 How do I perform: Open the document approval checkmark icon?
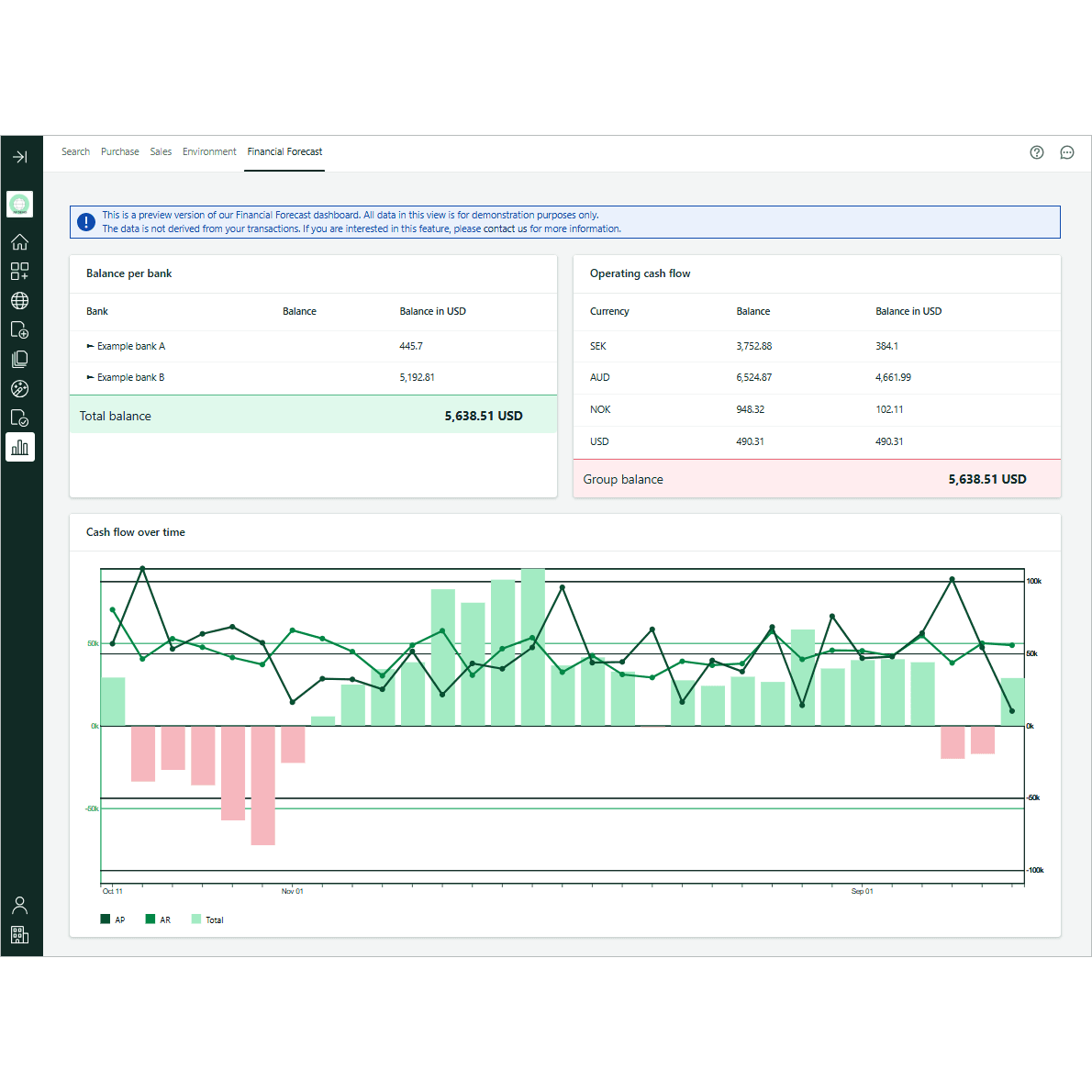pos(20,418)
